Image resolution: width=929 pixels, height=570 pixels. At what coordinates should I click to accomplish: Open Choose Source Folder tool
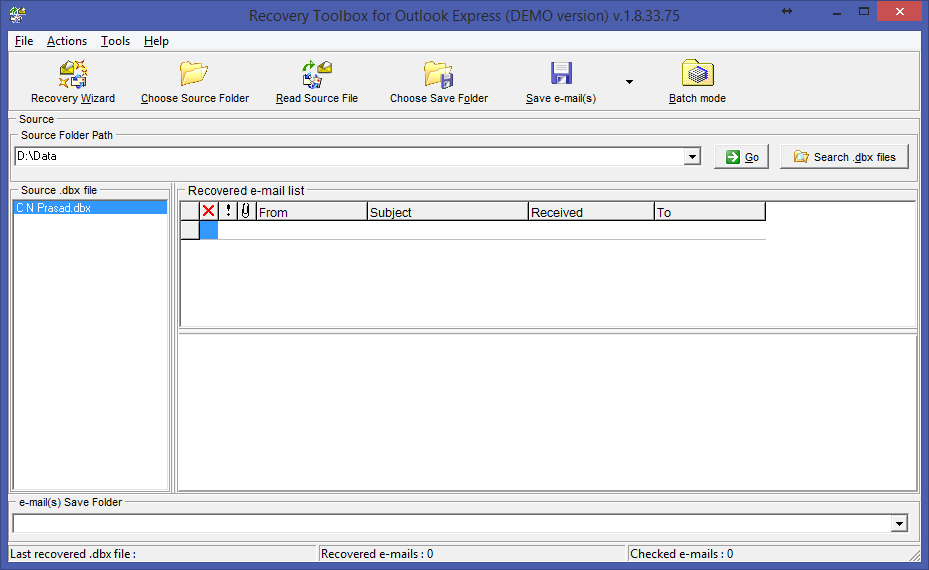[194, 82]
